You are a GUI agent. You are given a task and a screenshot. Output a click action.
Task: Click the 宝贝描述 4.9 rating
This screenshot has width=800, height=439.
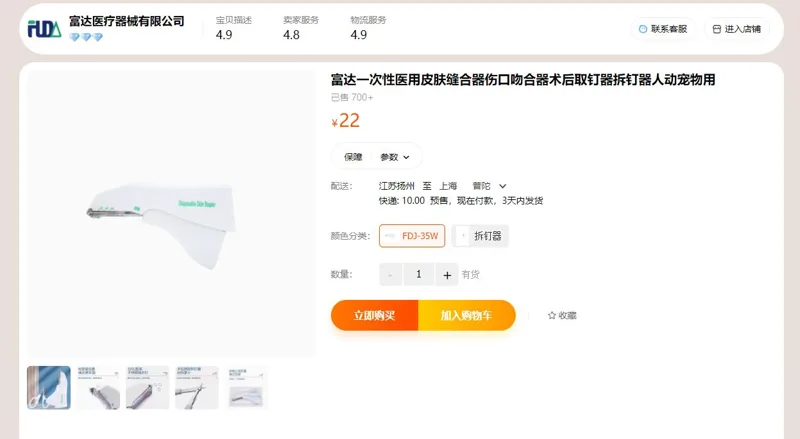click(234, 28)
